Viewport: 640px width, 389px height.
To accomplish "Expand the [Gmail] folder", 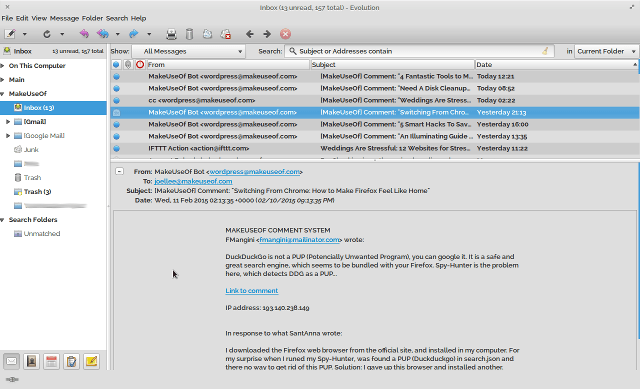I will (x=8, y=122).
